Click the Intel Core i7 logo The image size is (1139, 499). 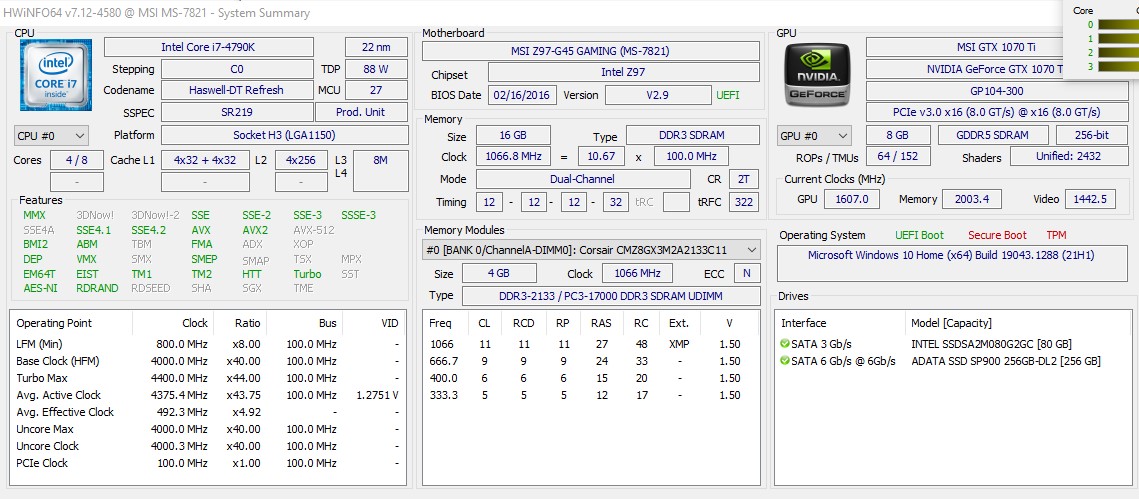(57, 75)
